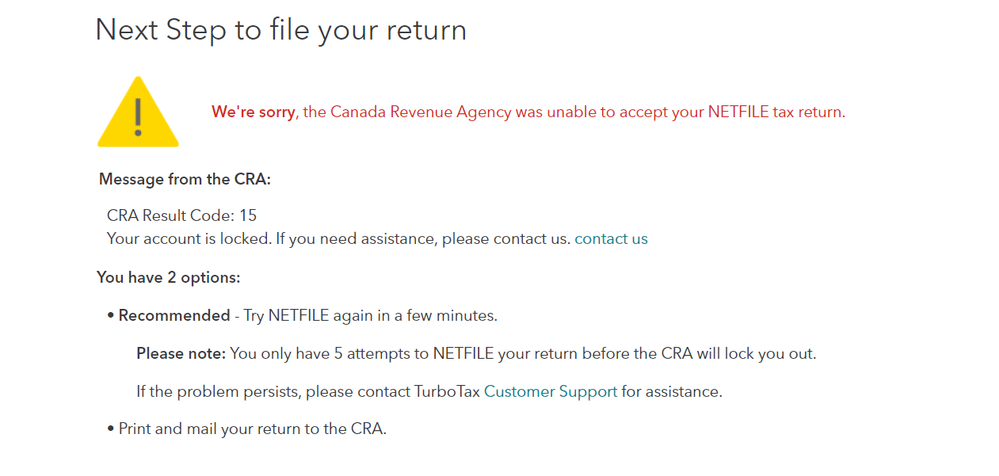Click the bold 'Please note:' label
The width and height of the screenshot is (999, 476).
pyautogui.click(x=181, y=354)
